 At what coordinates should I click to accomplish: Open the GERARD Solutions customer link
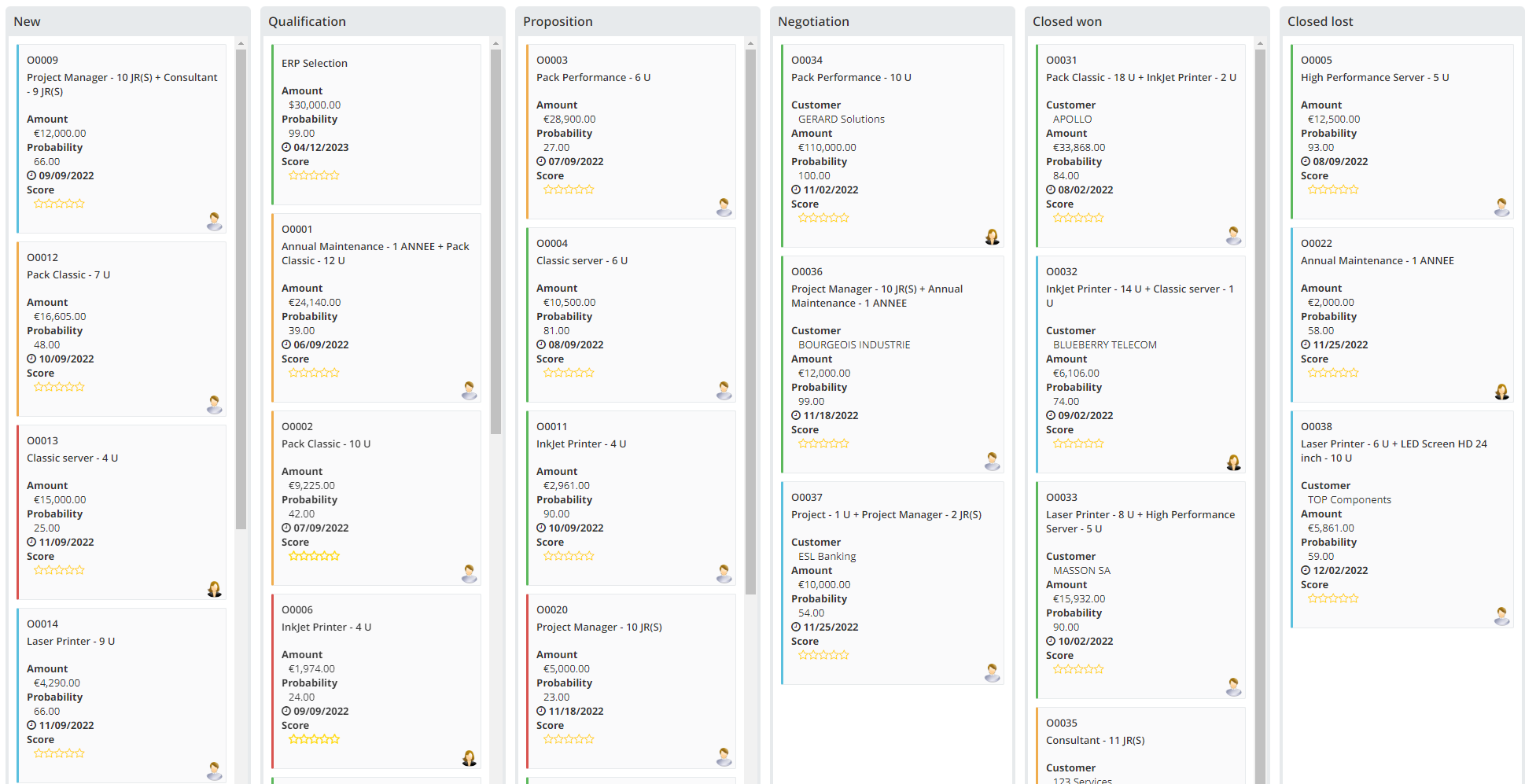(841, 119)
